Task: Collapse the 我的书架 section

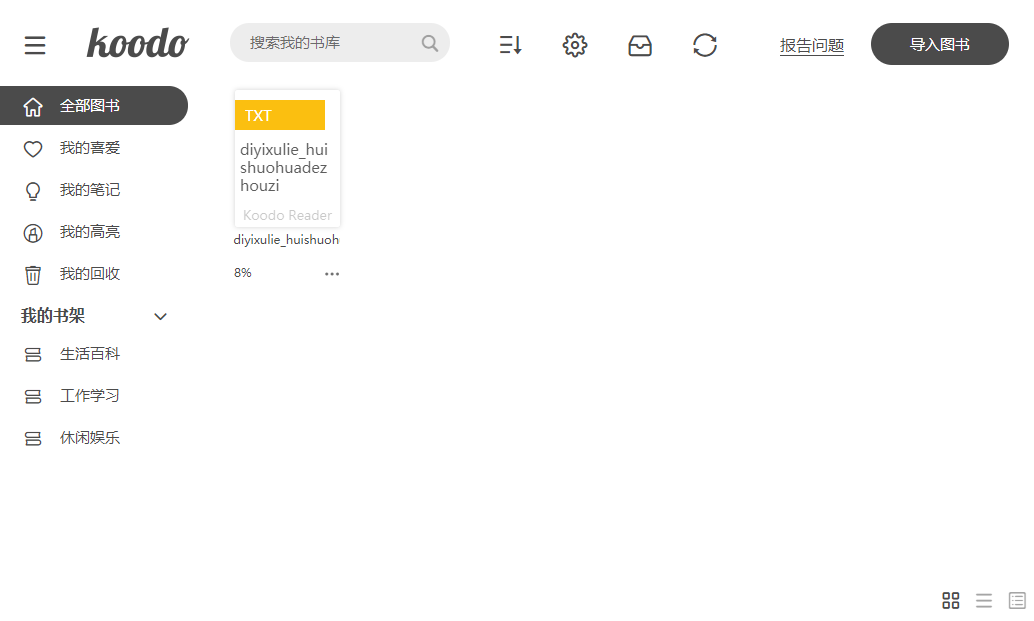Action: coord(160,316)
